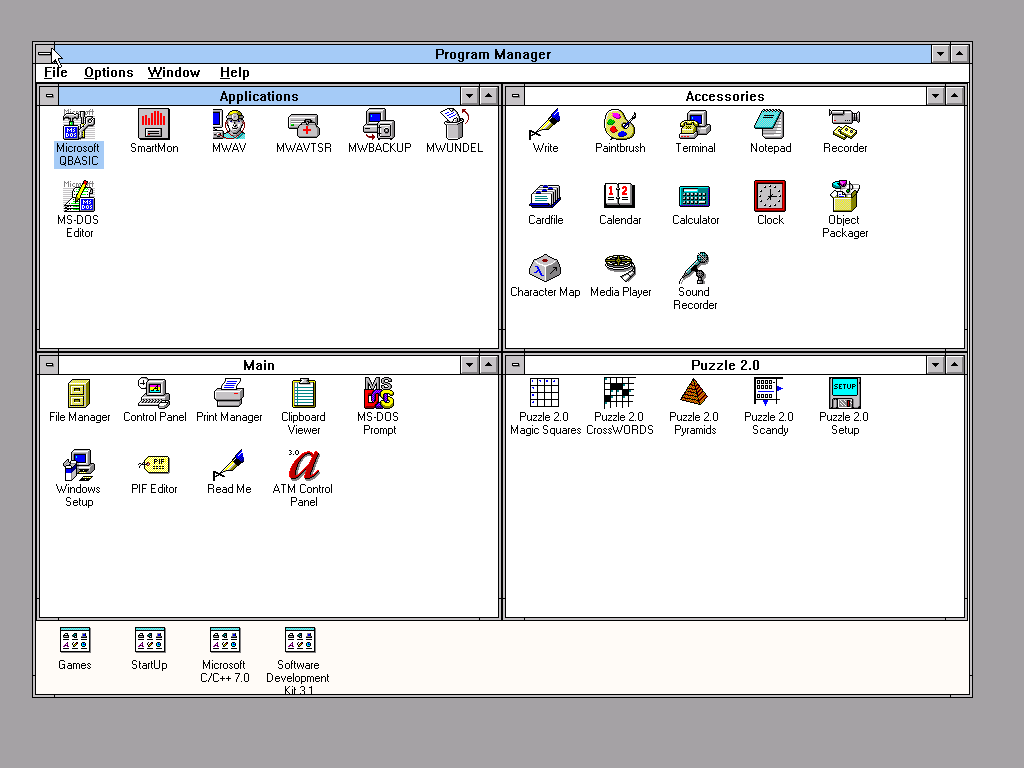The width and height of the screenshot is (1024, 768).
Task: Open the Accessories window control menu box
Action: [515, 96]
